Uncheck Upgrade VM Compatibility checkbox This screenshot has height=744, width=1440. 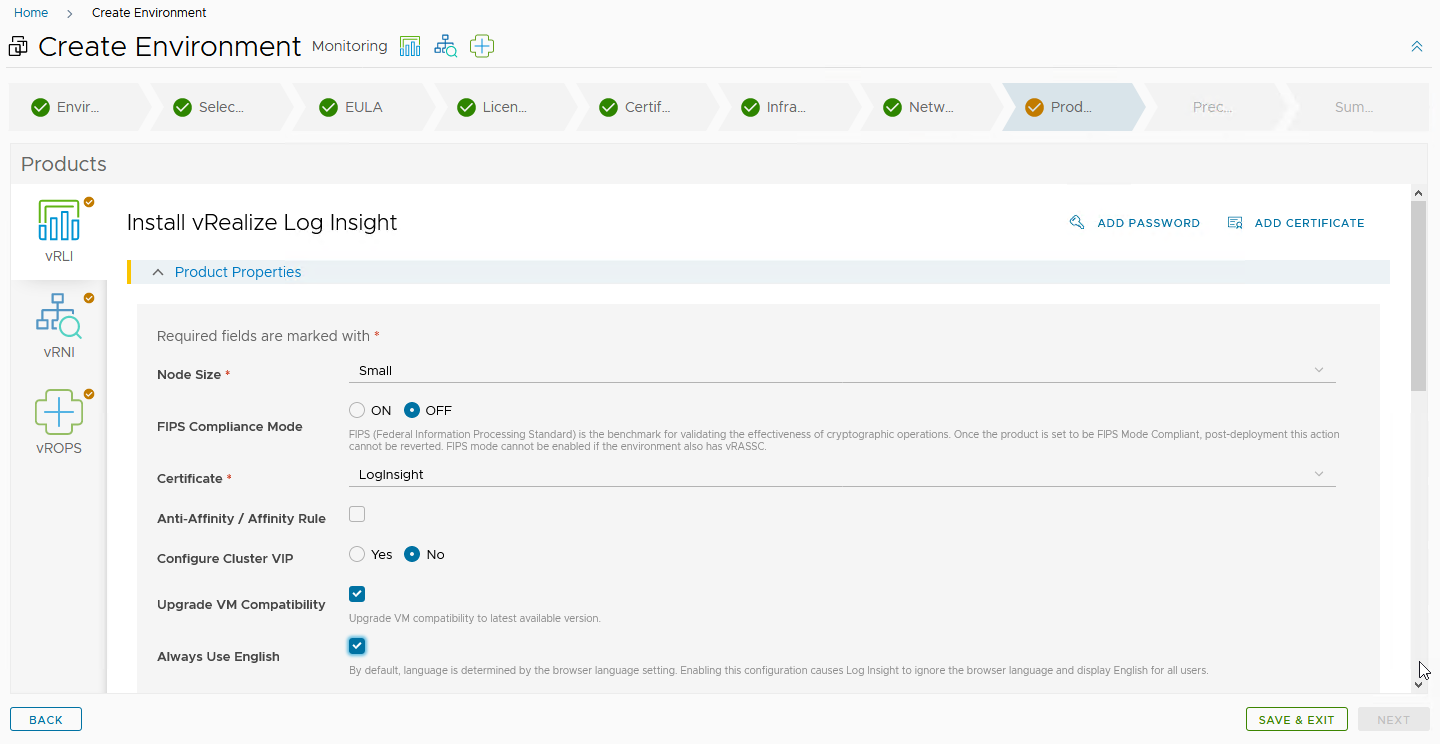click(x=357, y=594)
